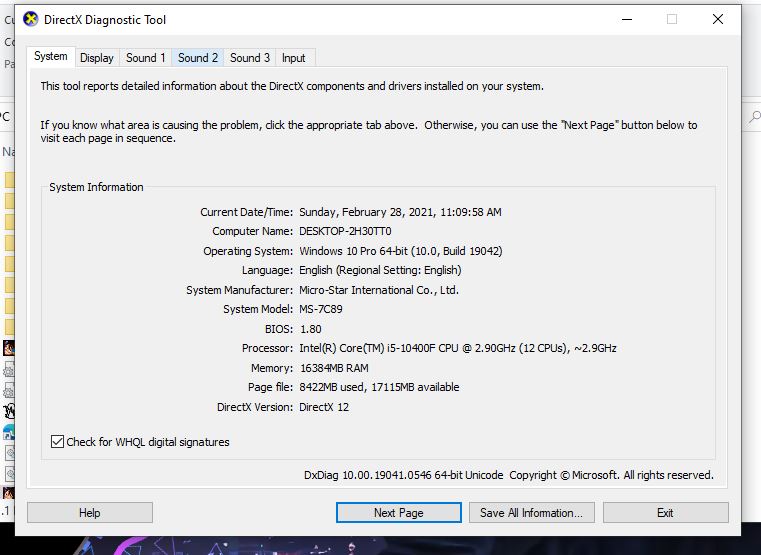Go to the Sound 3 tab
Screen dimensions: 761x555
tap(249, 58)
